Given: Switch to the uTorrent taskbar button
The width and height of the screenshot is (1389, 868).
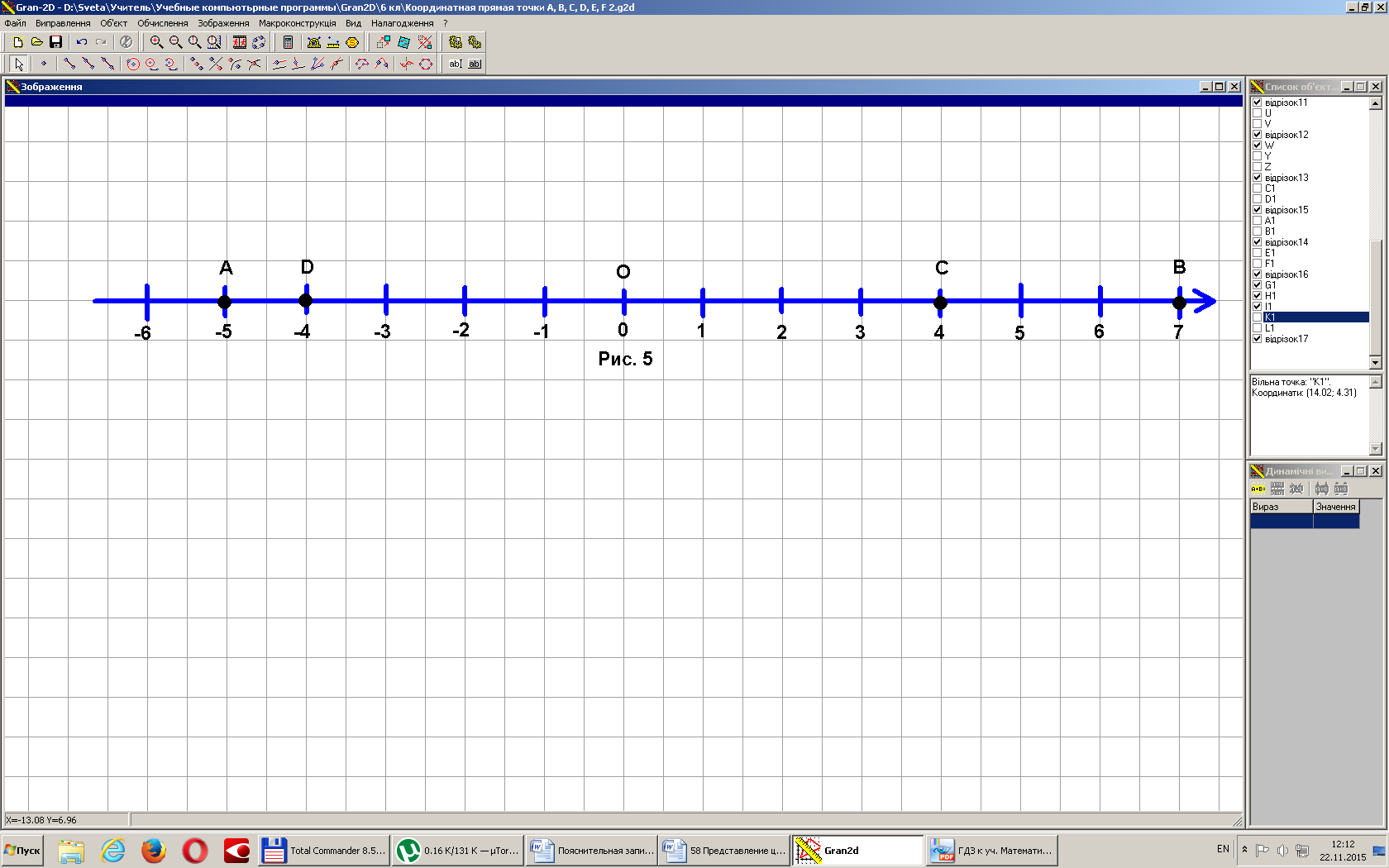Looking at the screenshot, I should click(x=457, y=851).
